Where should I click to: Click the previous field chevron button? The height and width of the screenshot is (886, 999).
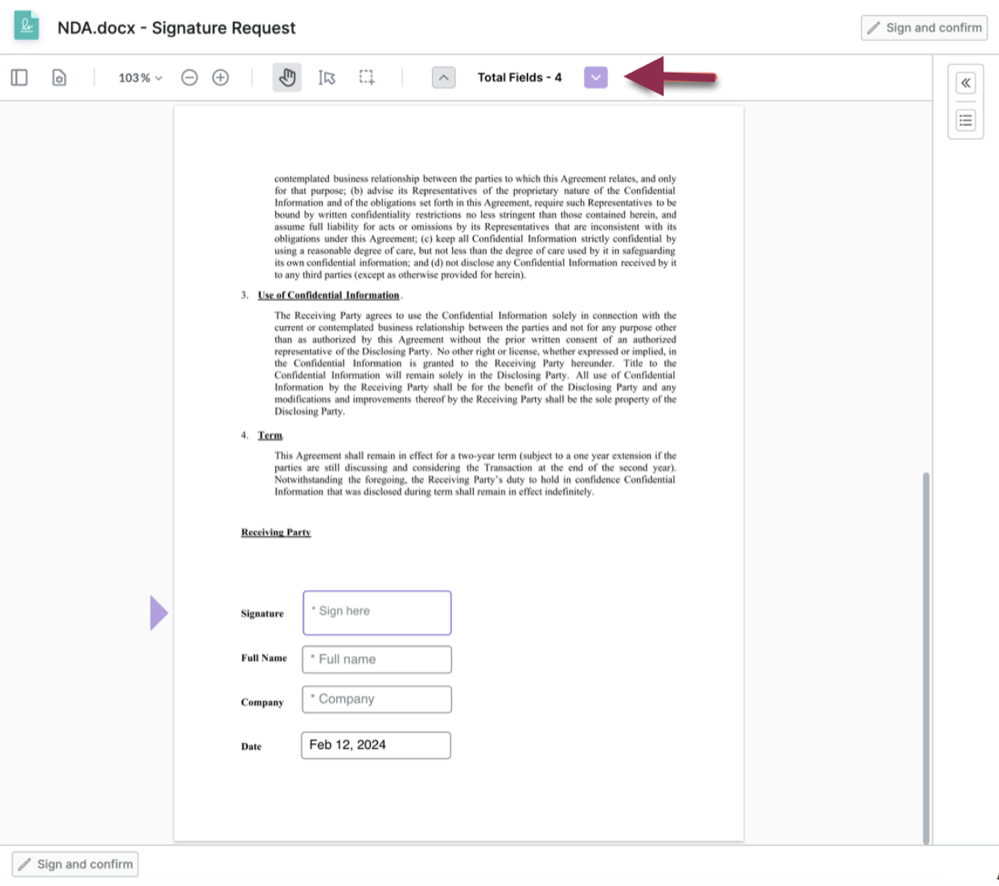coord(443,76)
